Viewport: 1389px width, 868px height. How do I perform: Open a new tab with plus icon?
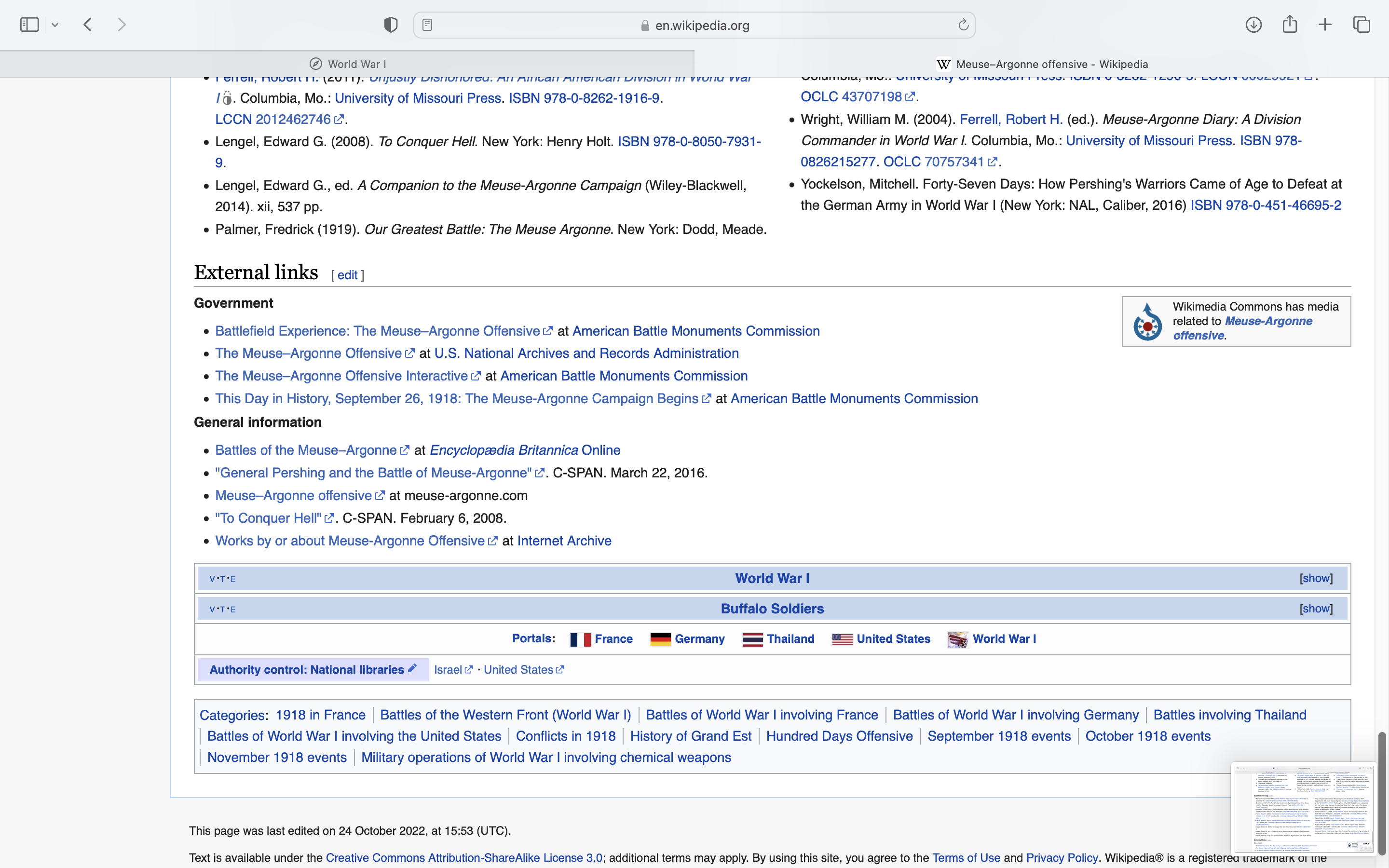1325,25
